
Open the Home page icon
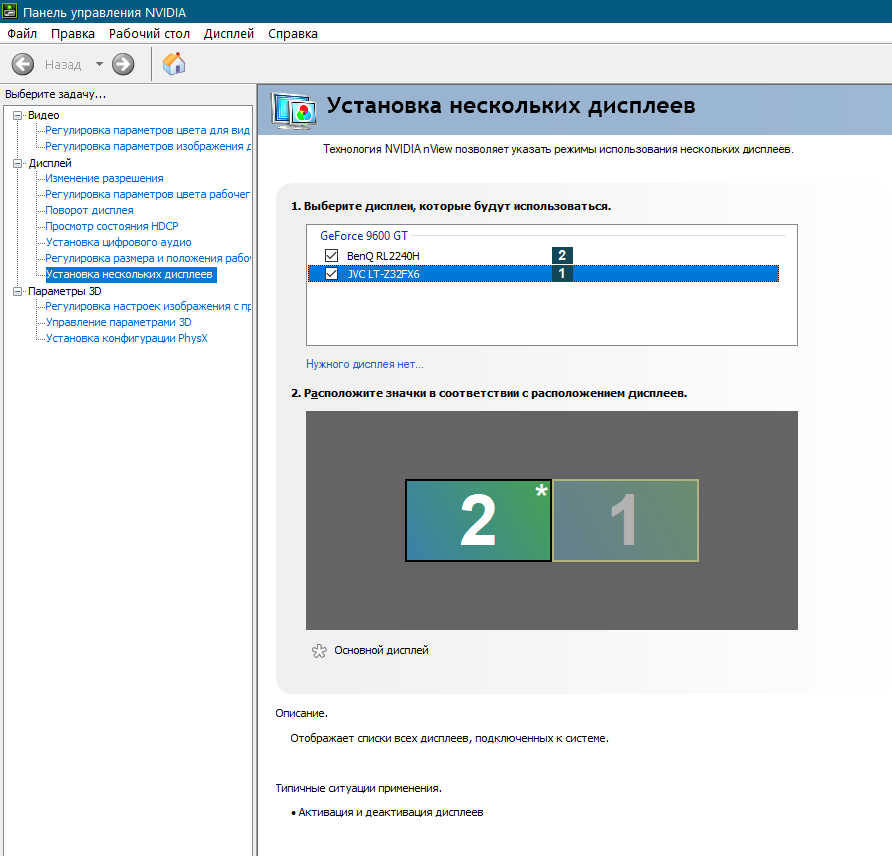174,64
